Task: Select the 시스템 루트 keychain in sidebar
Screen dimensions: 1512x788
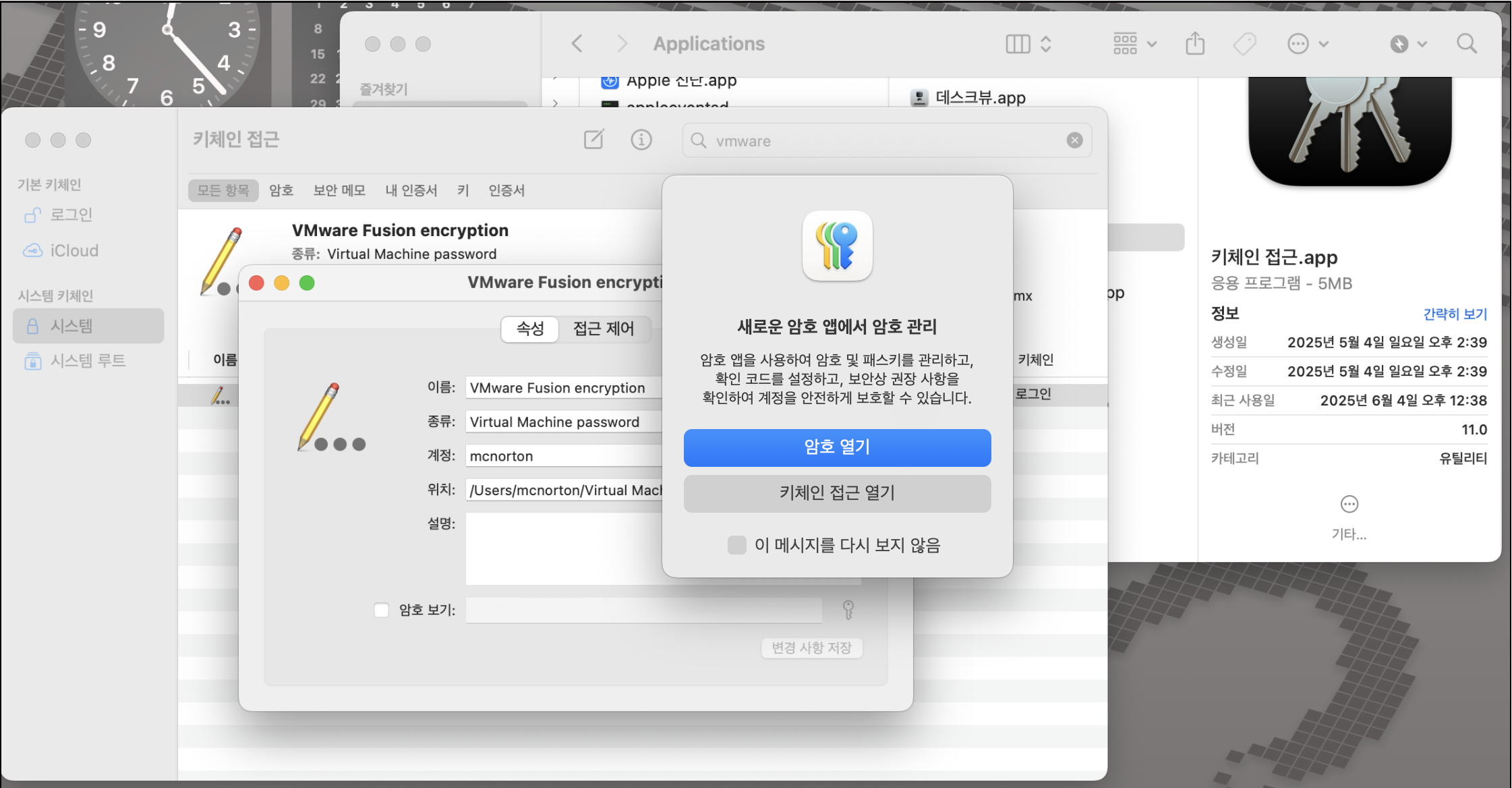Action: tap(88, 361)
